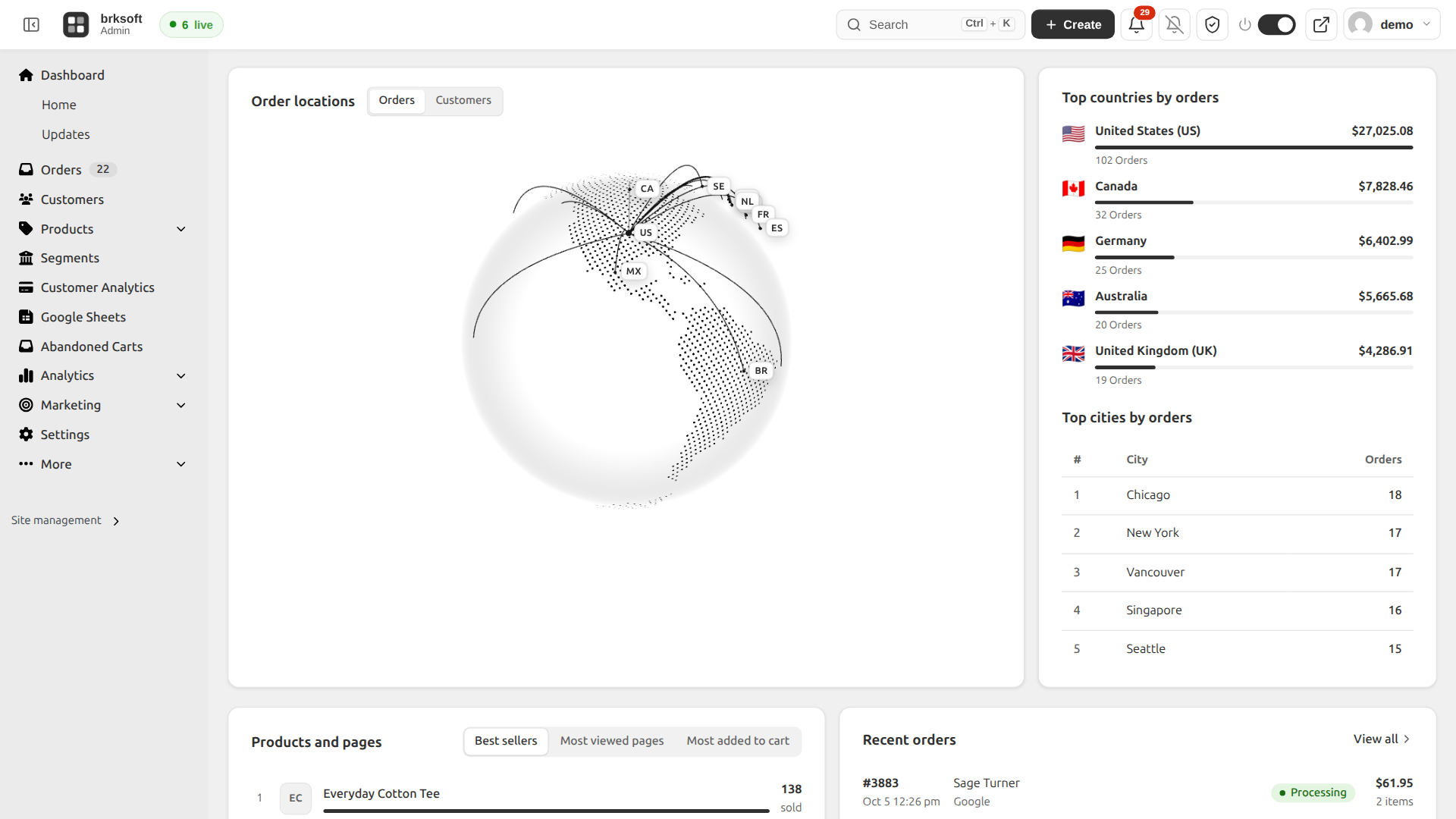Focus the Search input field
The image size is (1456, 819).
pos(930,25)
